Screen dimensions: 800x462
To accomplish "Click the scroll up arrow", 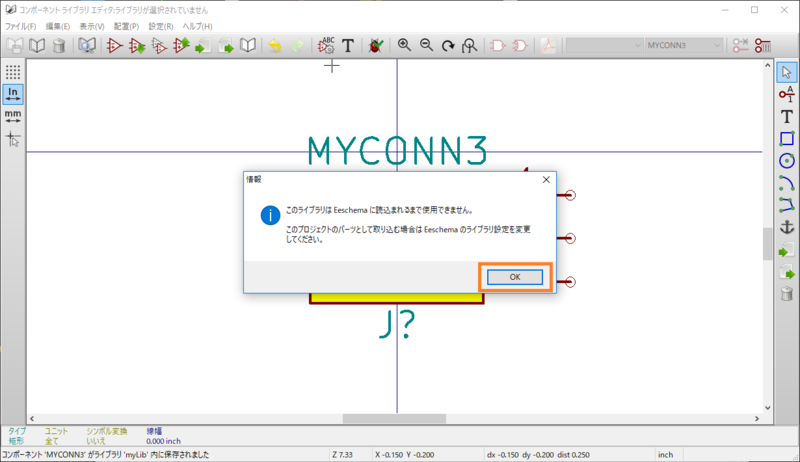I will click(768, 65).
